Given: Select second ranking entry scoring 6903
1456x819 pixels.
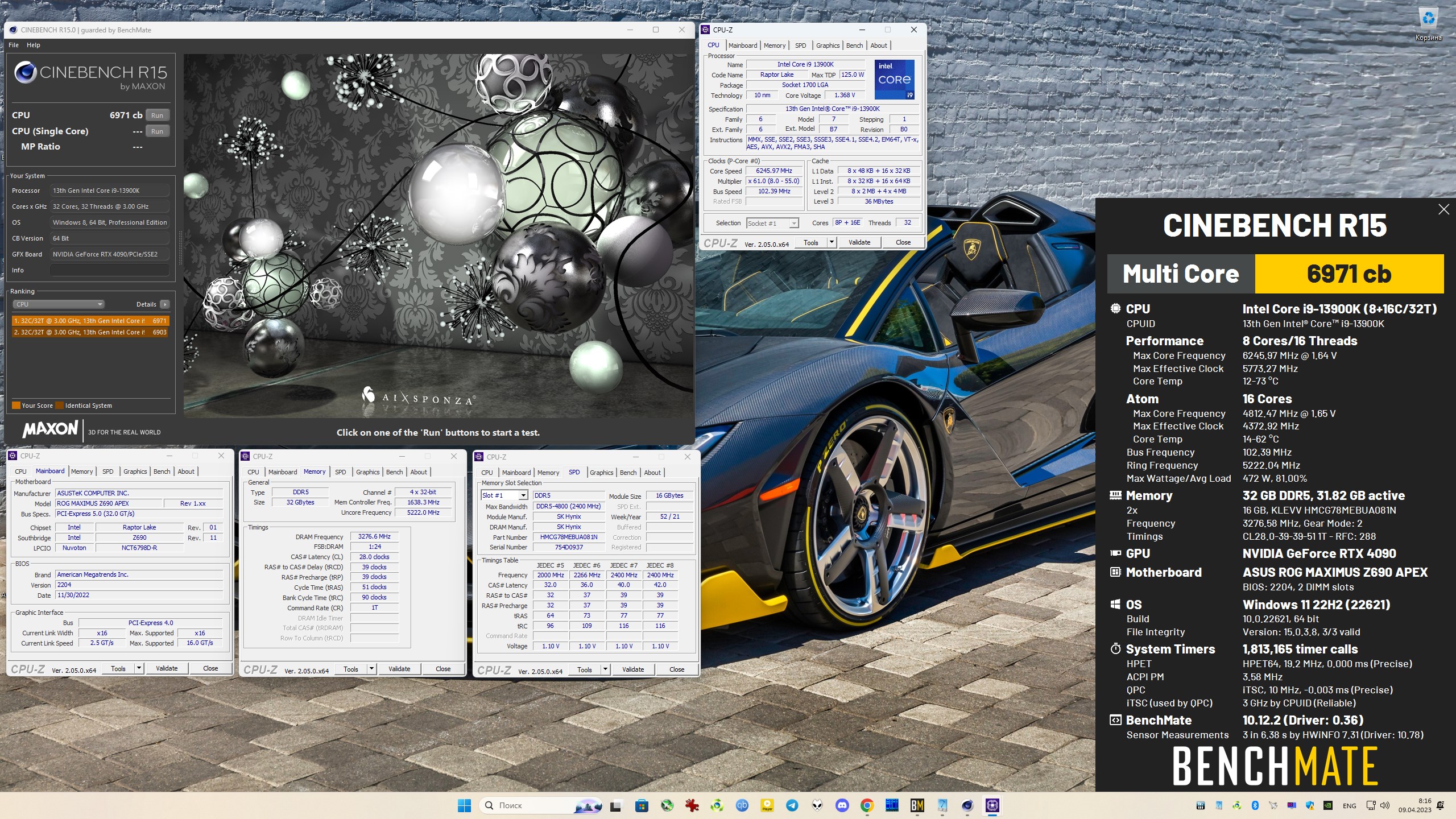Looking at the screenshot, I should pos(90,332).
